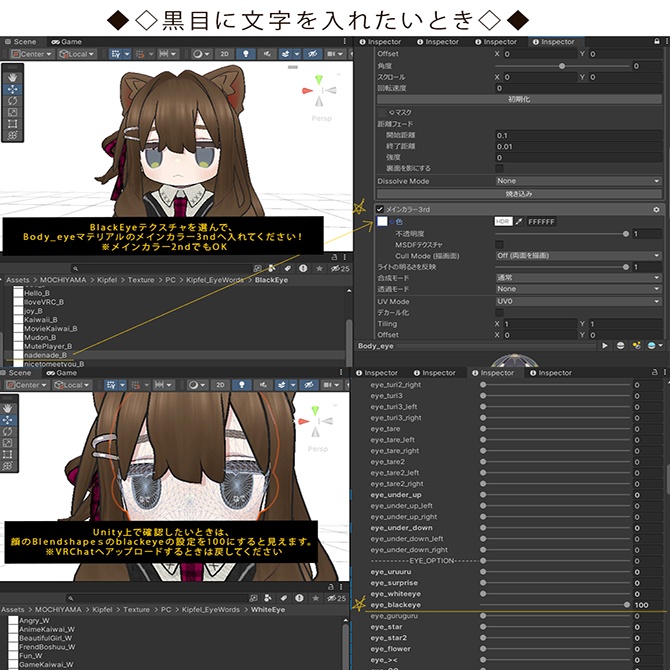Toggle hidden-object visibility in the full-avatar Scene toolbar
Viewport: 670px width, 670px height.
(x=312, y=54)
